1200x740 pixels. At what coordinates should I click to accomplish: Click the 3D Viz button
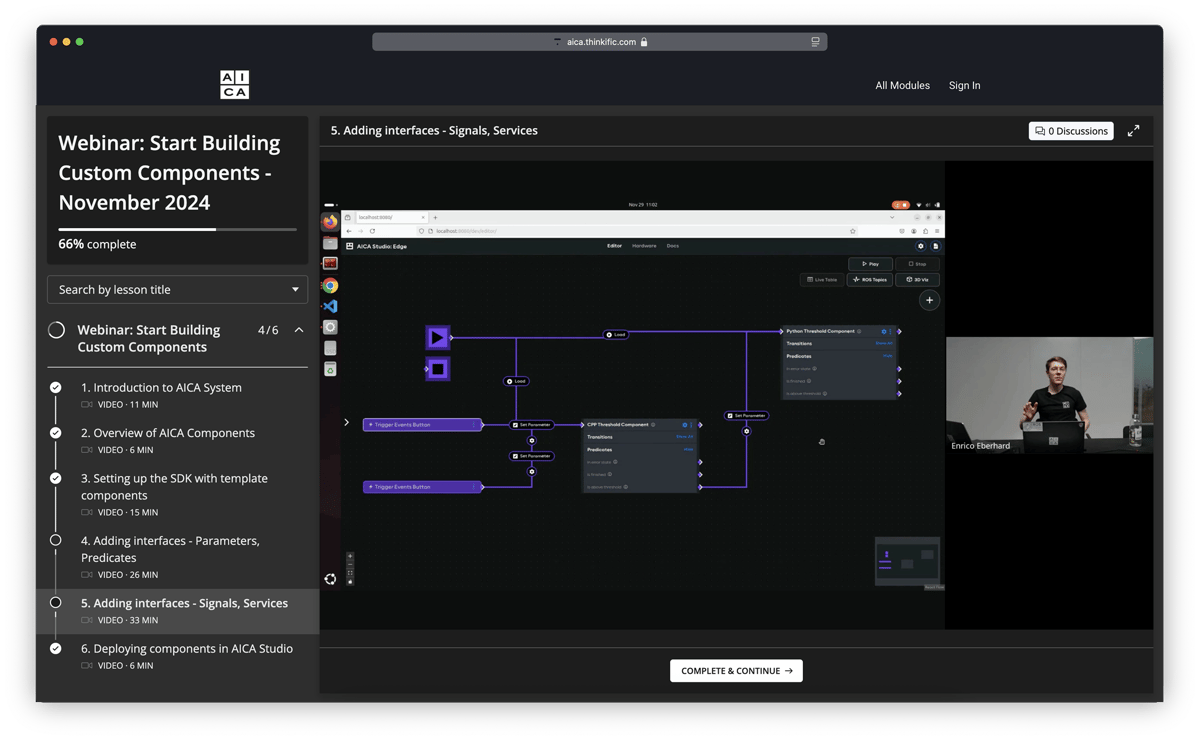pyautogui.click(x=918, y=280)
